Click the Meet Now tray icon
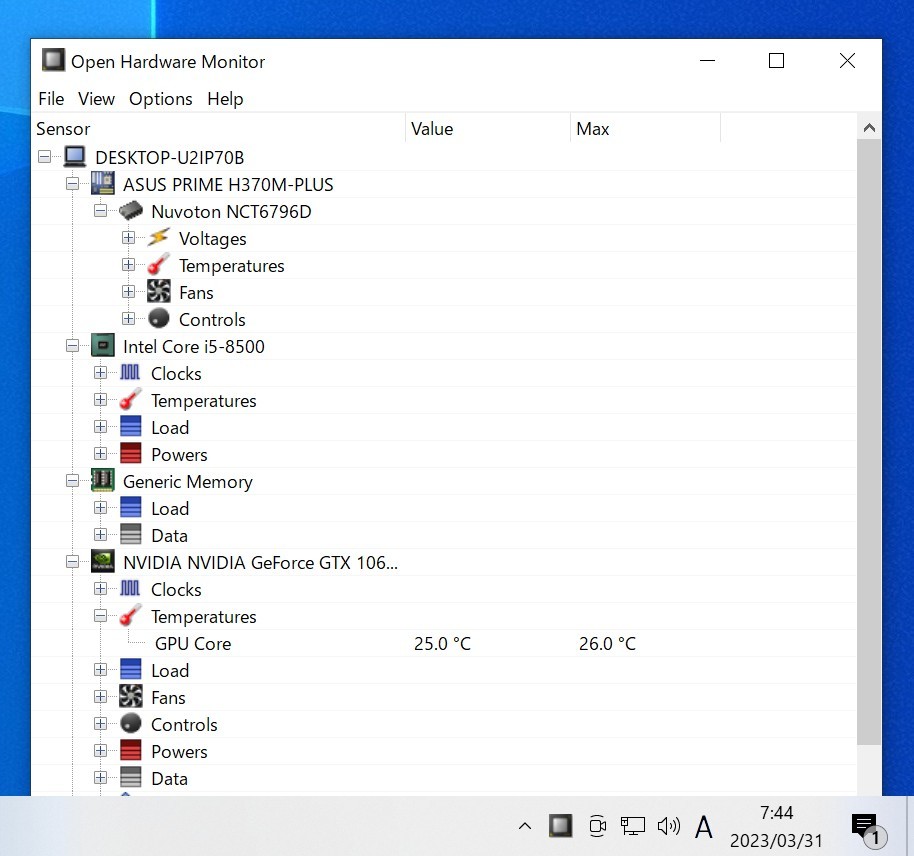The width and height of the screenshot is (914, 856). pyautogui.click(x=597, y=826)
